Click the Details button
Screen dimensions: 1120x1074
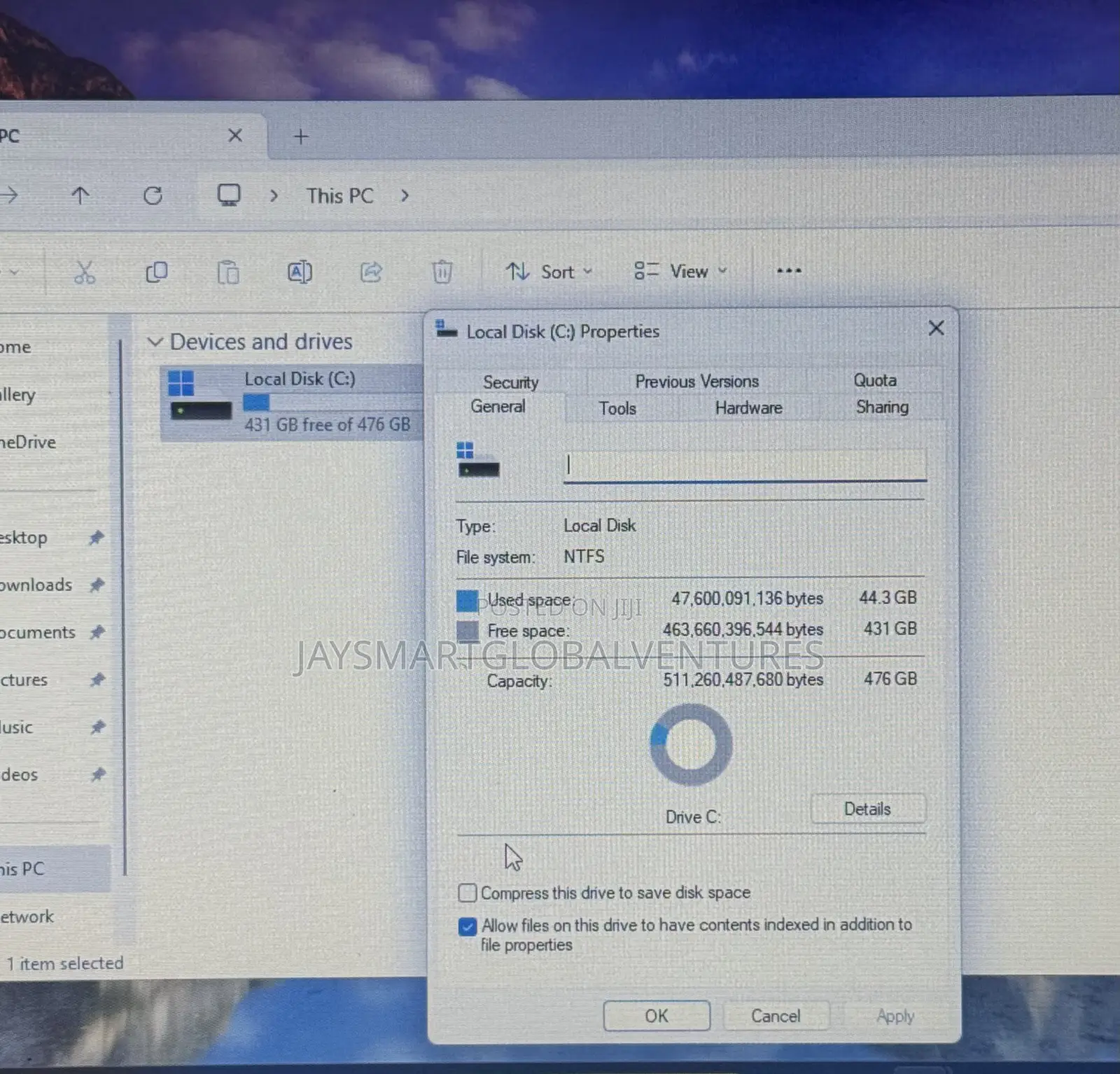pos(868,809)
